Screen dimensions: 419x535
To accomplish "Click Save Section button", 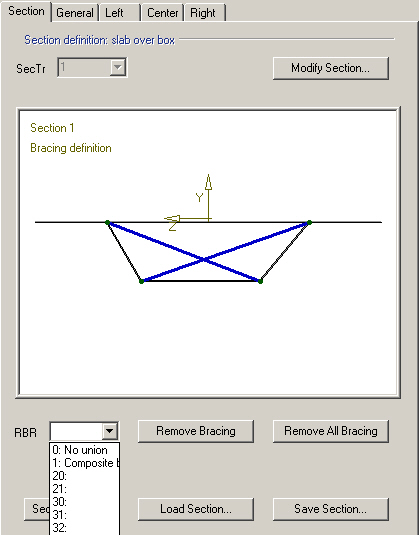I will pos(331,509).
